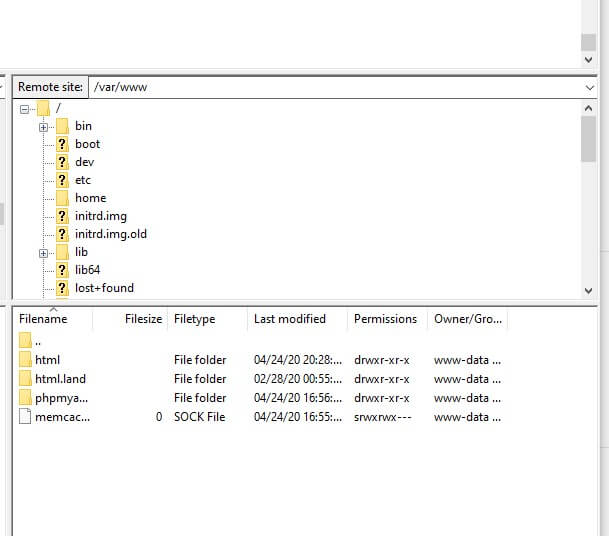
Task: Select the lib folder icon
Action: [62, 252]
